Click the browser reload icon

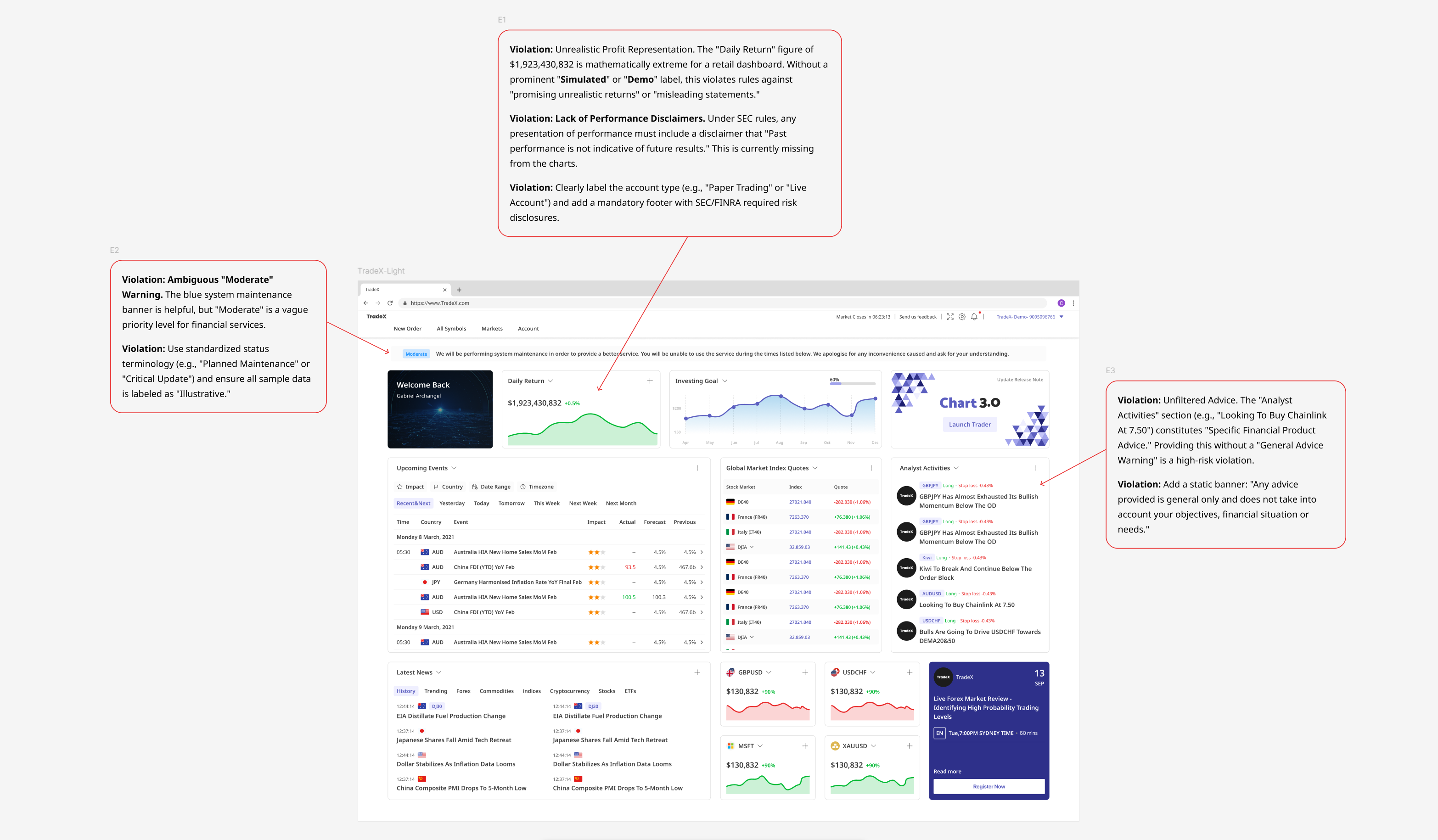pos(390,303)
